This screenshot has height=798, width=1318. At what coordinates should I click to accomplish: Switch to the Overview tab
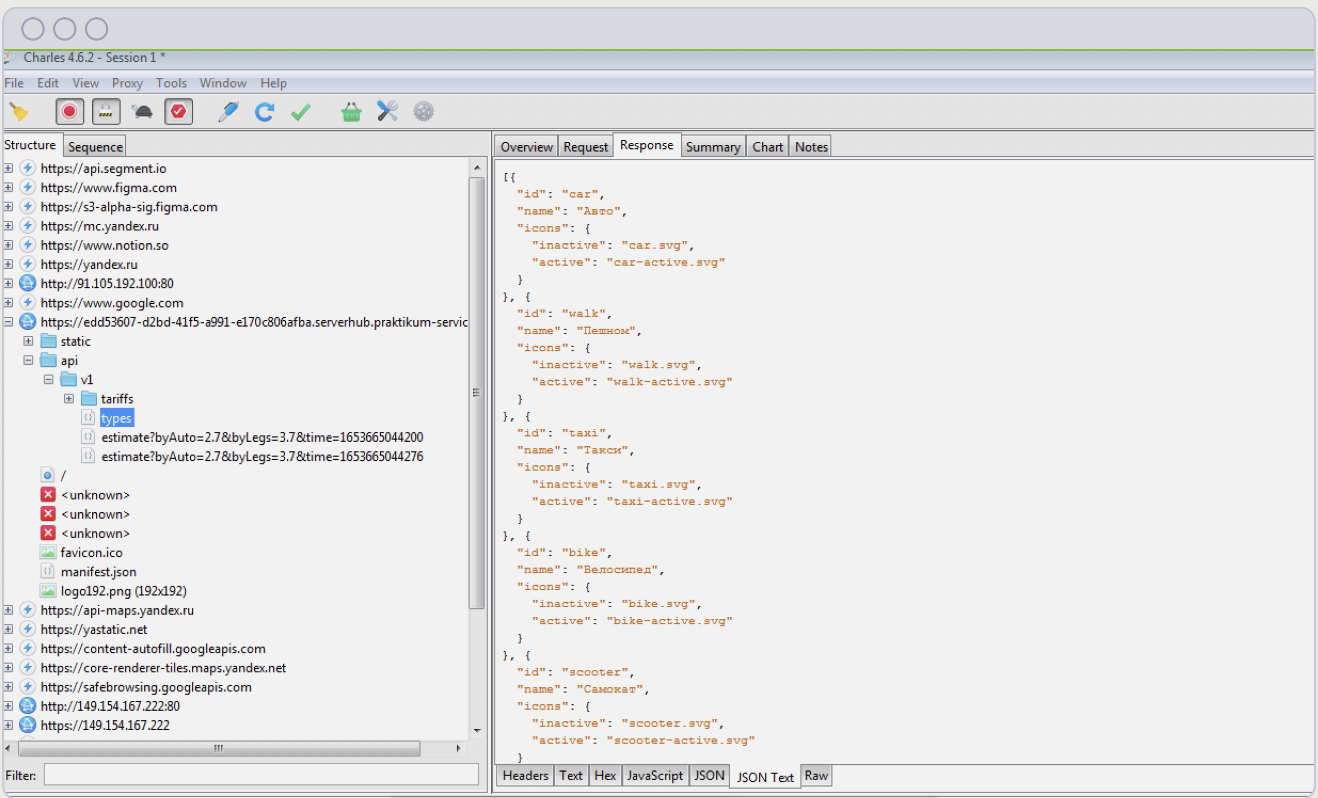point(526,147)
